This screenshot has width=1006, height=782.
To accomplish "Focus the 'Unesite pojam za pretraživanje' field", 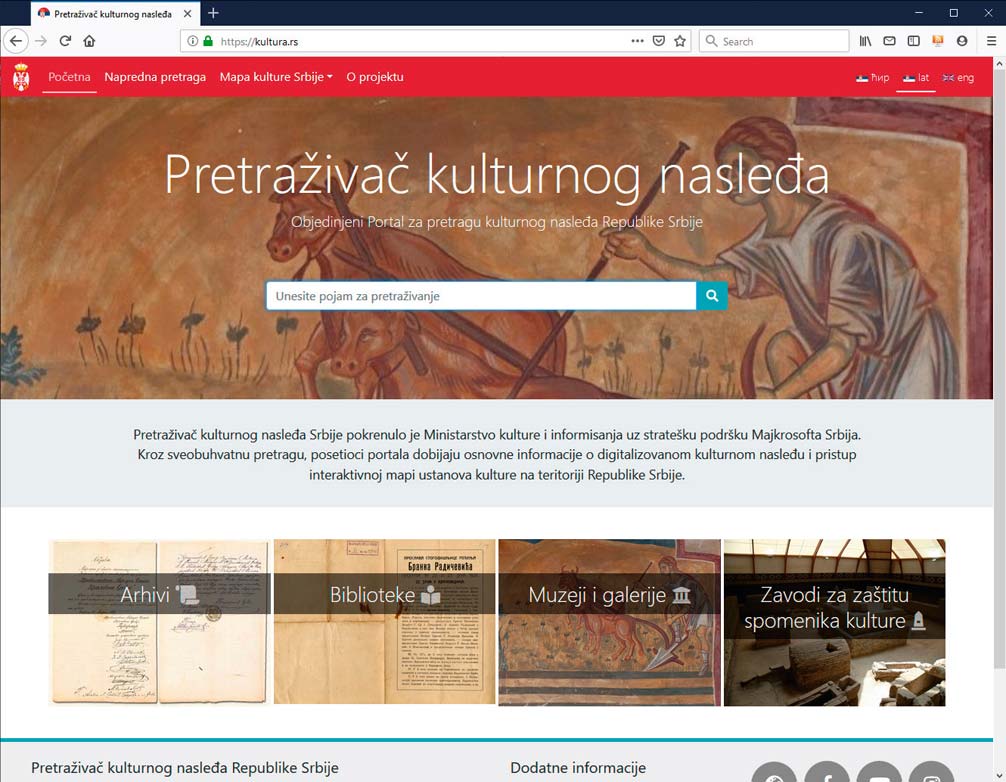I will (481, 296).
